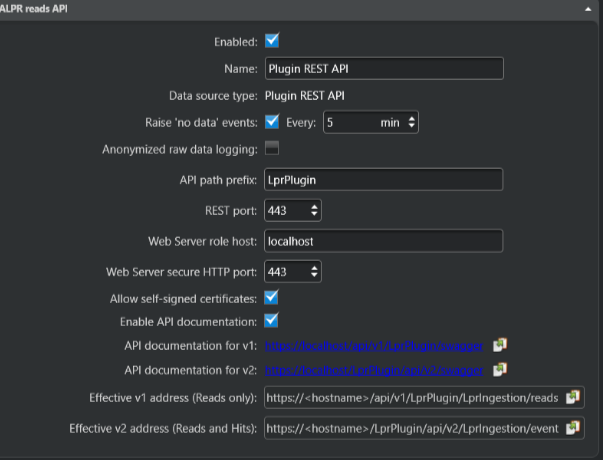
Task: Copy the effective v2 address
Action: click(573, 428)
